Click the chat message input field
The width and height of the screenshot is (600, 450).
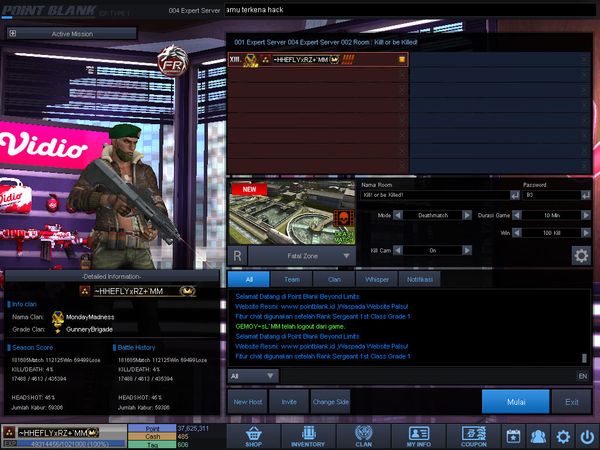pyautogui.click(x=428, y=376)
